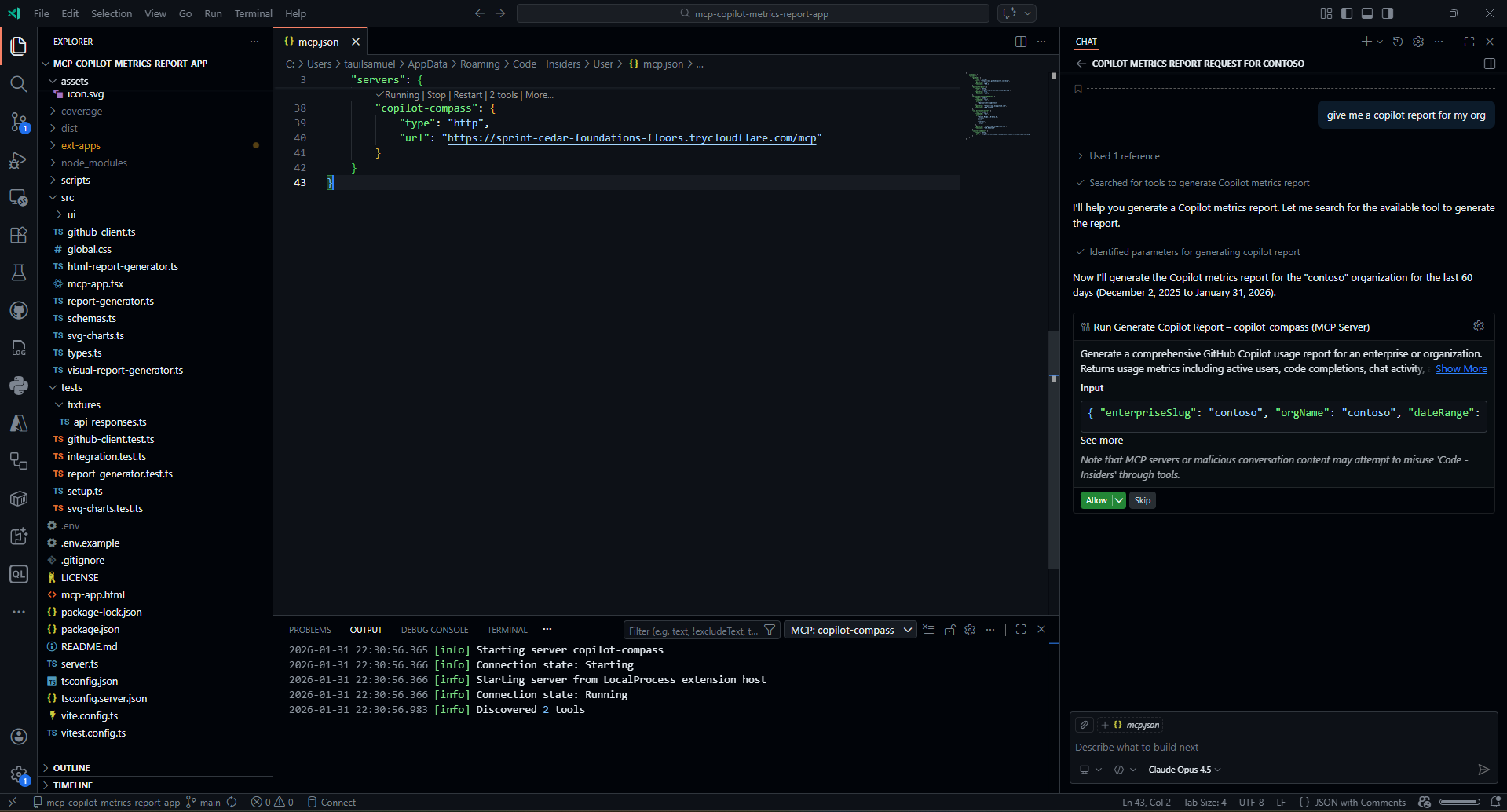1507x812 pixels.
Task: Open the GitHub view icon
Action: tap(19, 310)
